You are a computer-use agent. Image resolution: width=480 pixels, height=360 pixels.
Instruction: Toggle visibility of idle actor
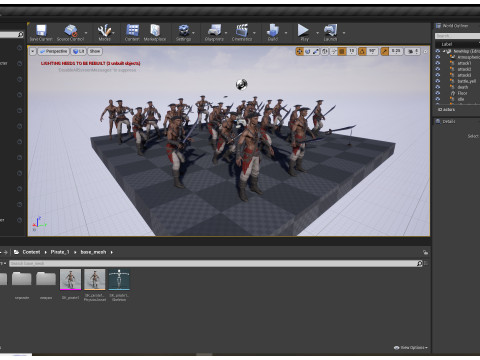coord(438,99)
